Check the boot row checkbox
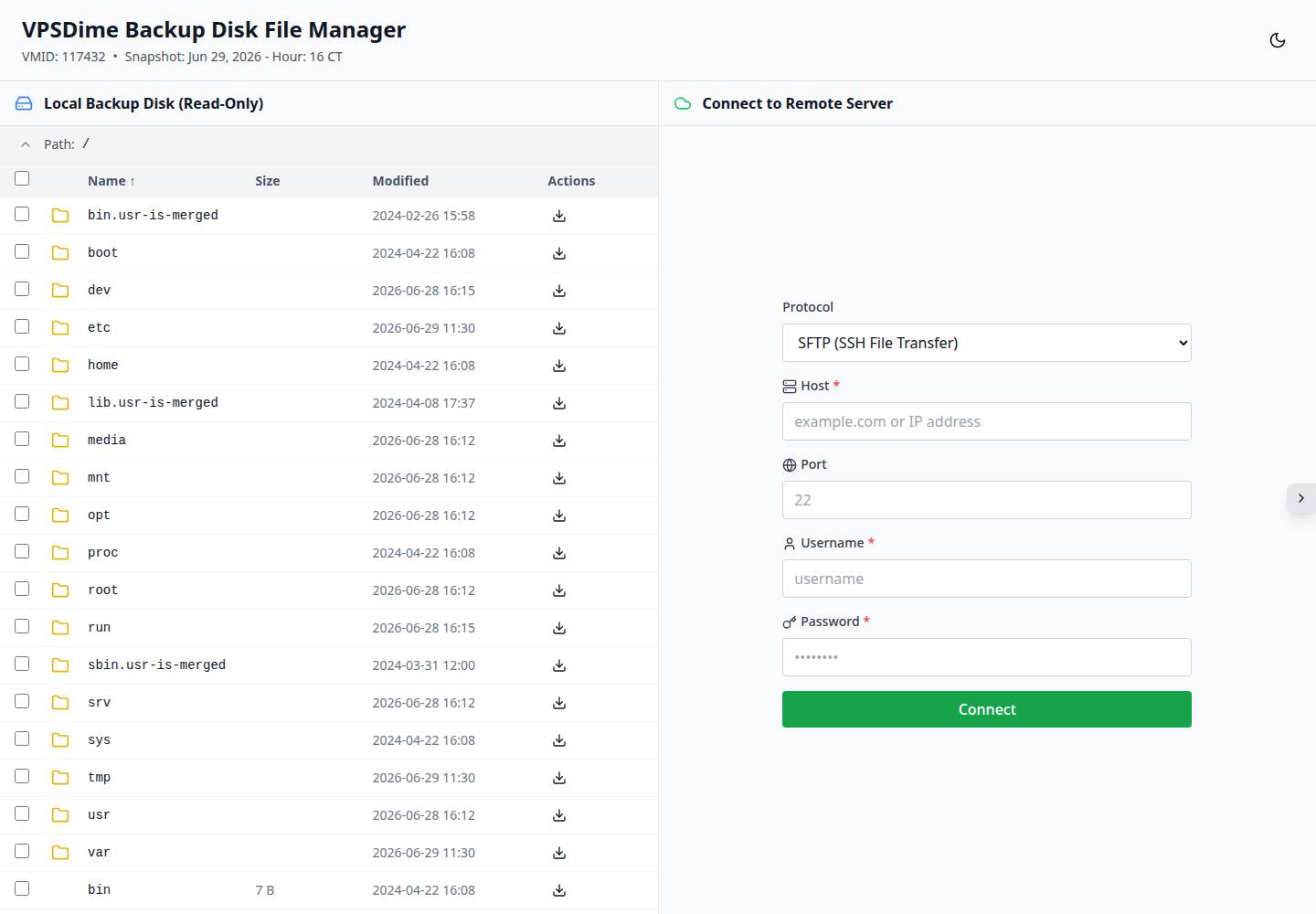The height and width of the screenshot is (914, 1316). click(x=22, y=251)
